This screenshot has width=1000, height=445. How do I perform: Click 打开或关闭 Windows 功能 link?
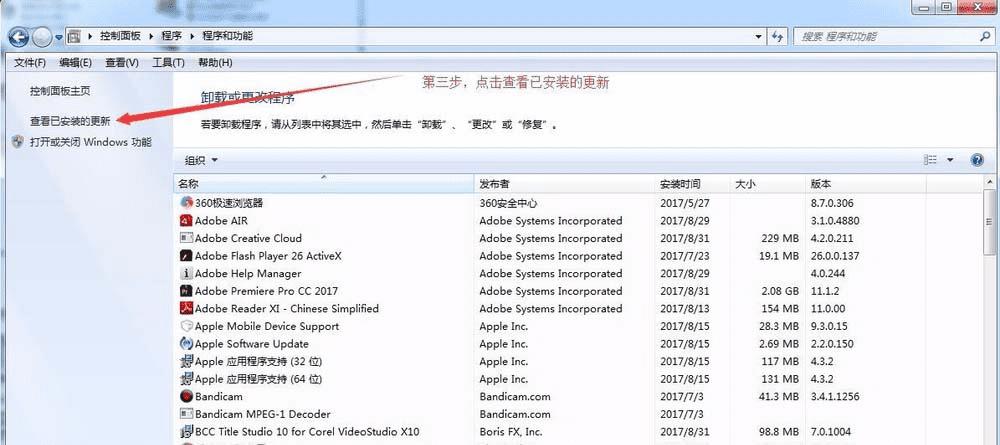(91, 142)
